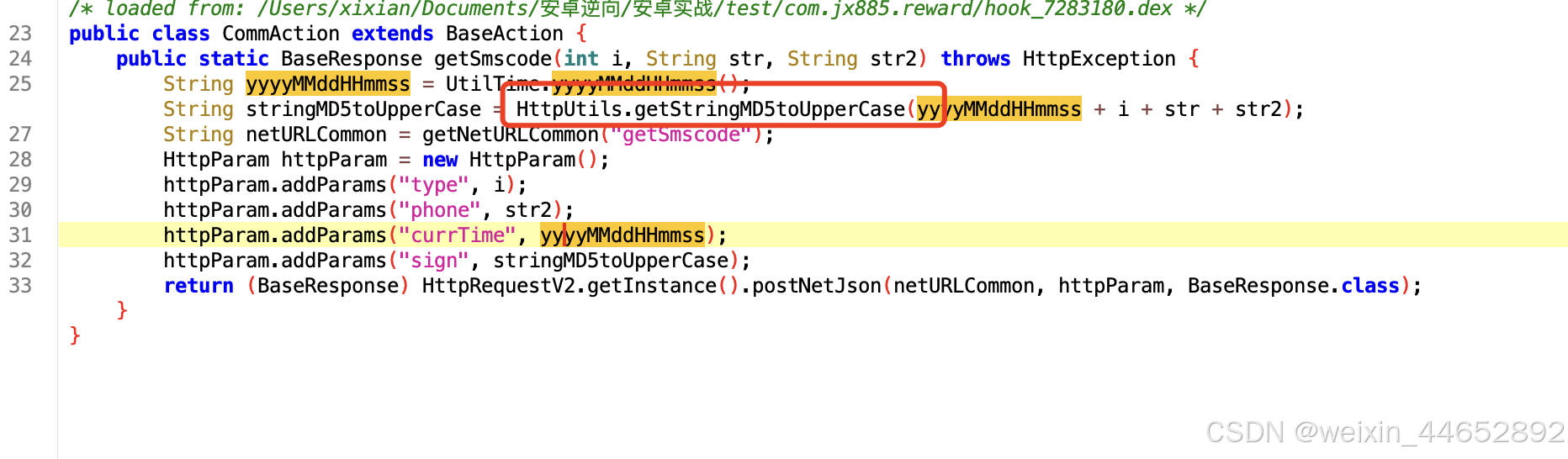Image resolution: width=1568 pixels, height=459 pixels.
Task: Click the 'extends' keyword
Action: click(393, 34)
